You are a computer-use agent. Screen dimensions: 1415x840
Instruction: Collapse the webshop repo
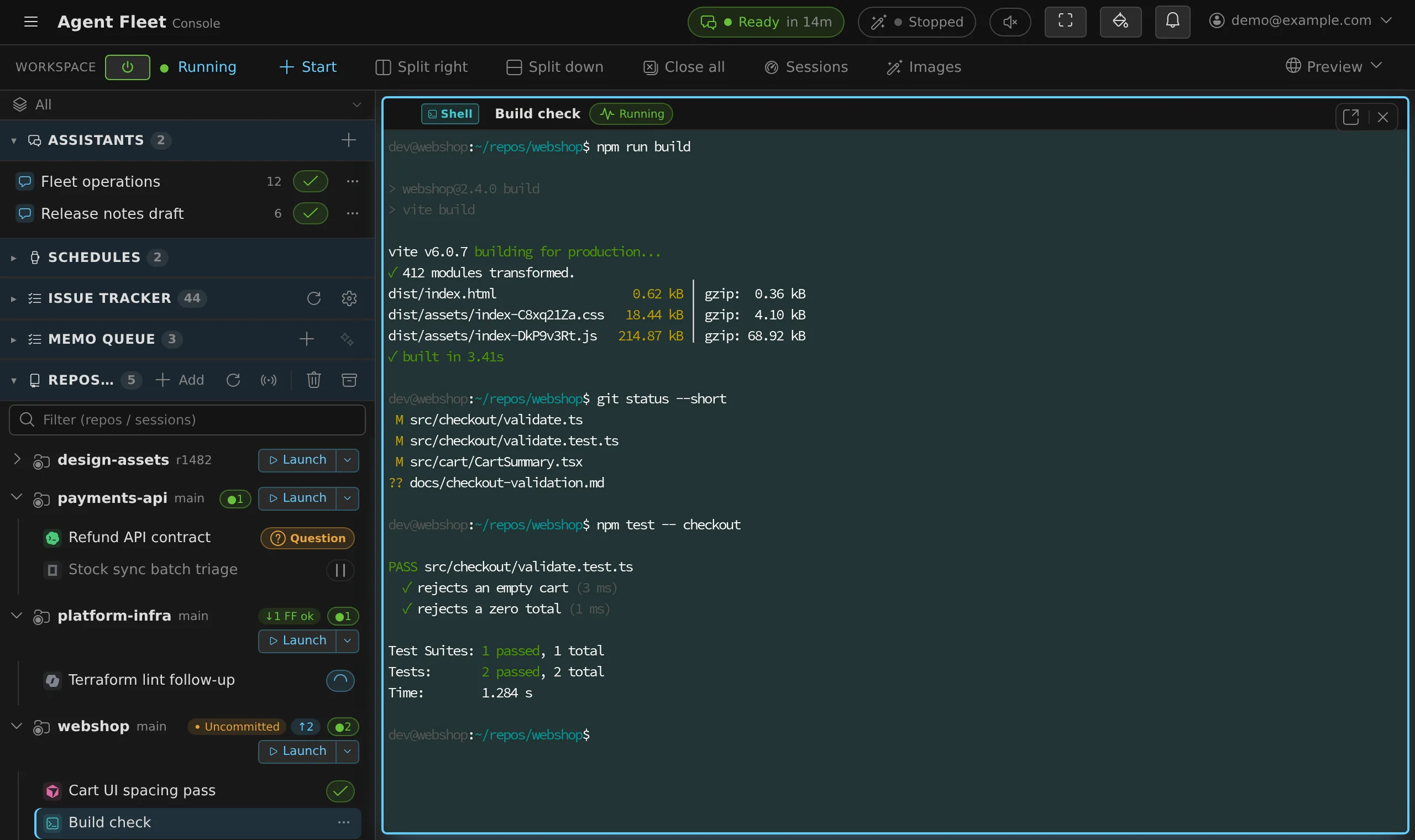[x=17, y=725]
